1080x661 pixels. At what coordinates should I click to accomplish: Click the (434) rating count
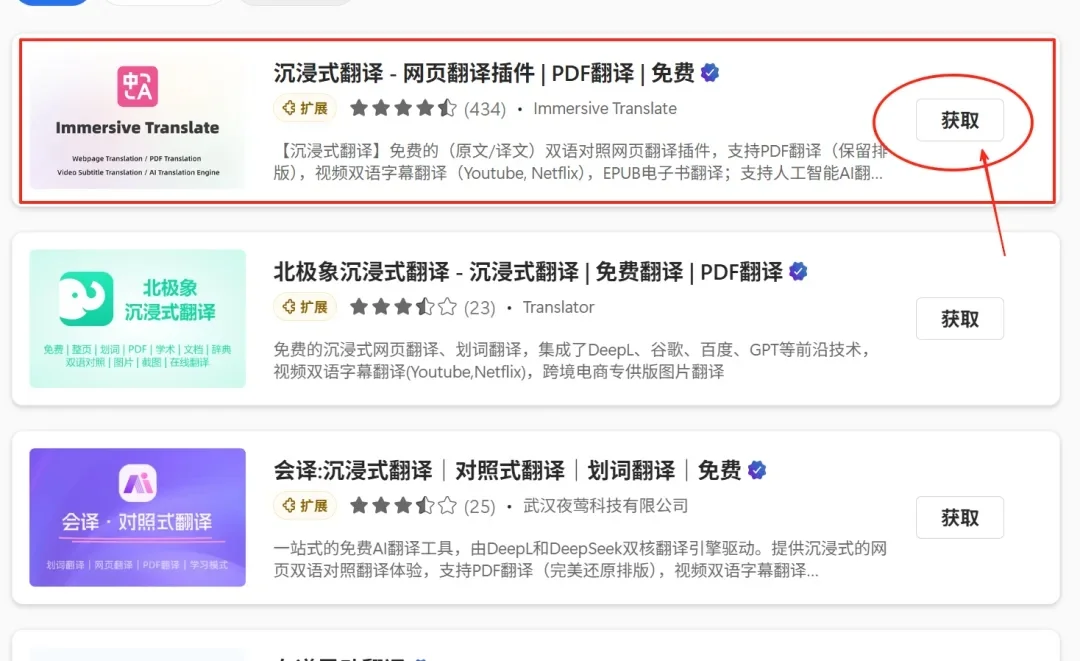point(484,108)
